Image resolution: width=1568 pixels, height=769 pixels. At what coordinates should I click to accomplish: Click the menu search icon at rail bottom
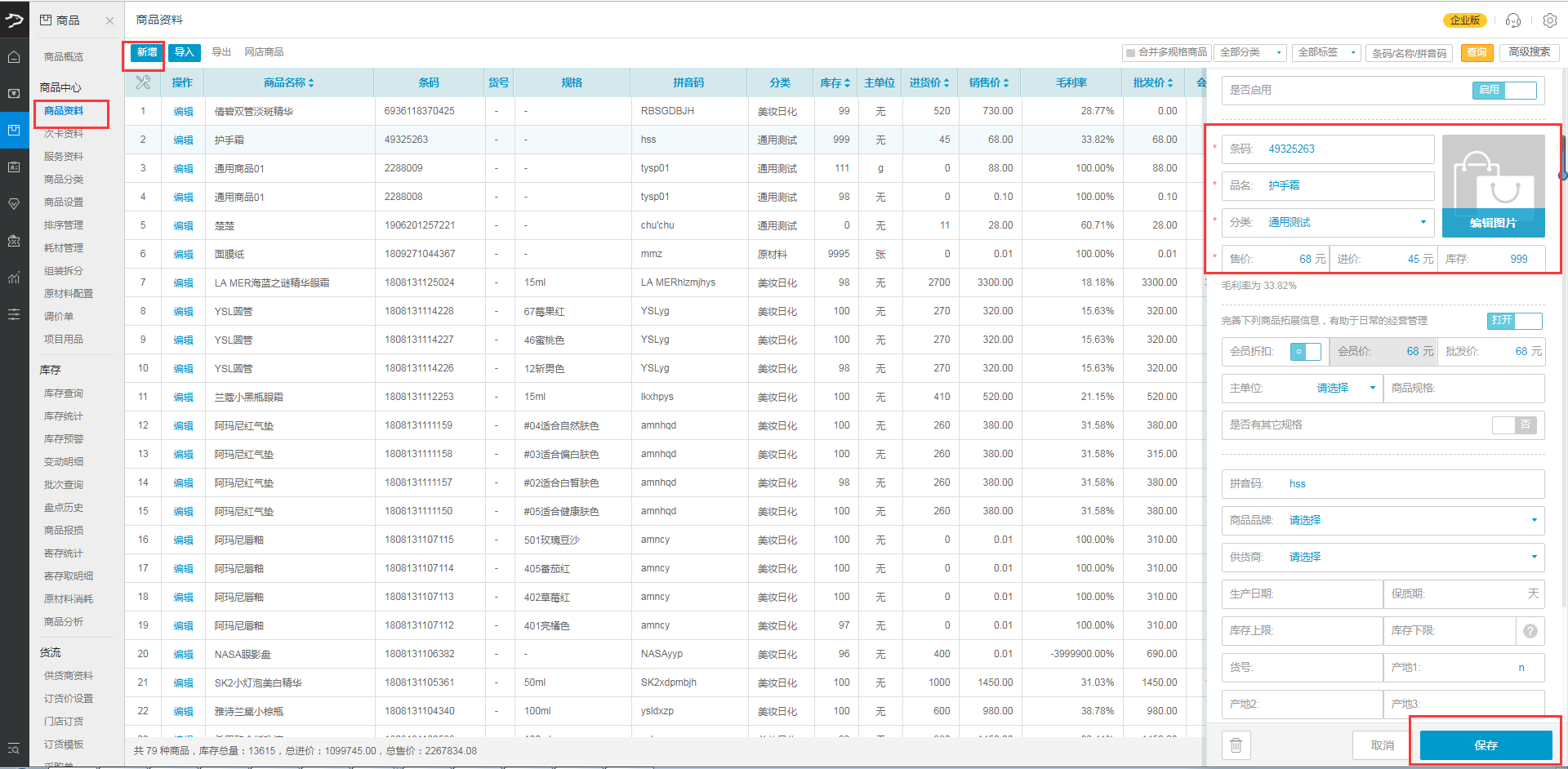tap(14, 749)
